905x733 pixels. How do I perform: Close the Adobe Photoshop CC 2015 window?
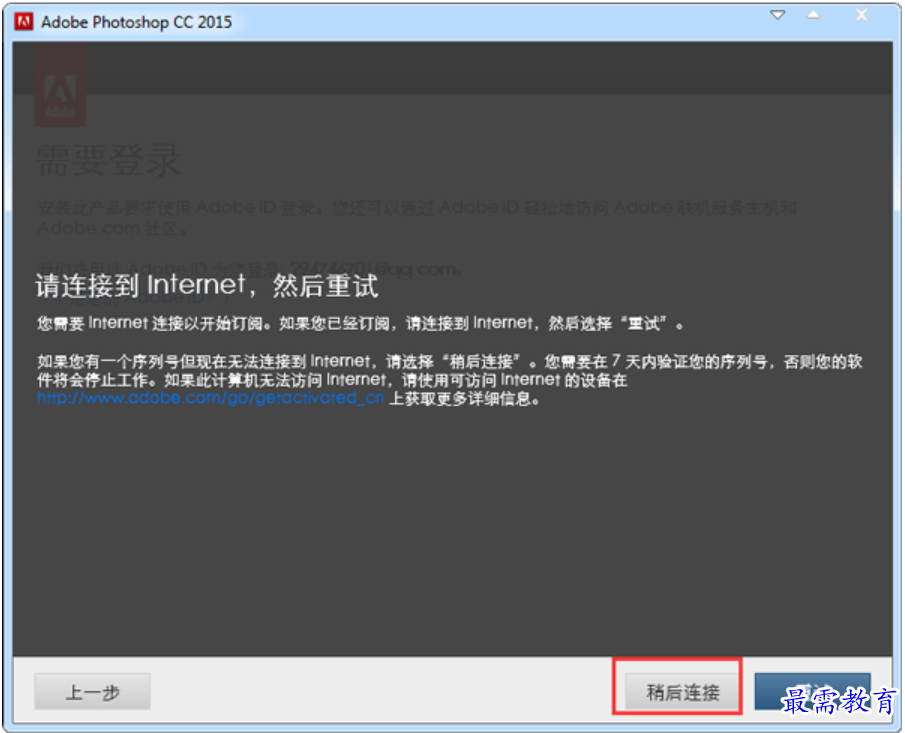click(x=861, y=15)
